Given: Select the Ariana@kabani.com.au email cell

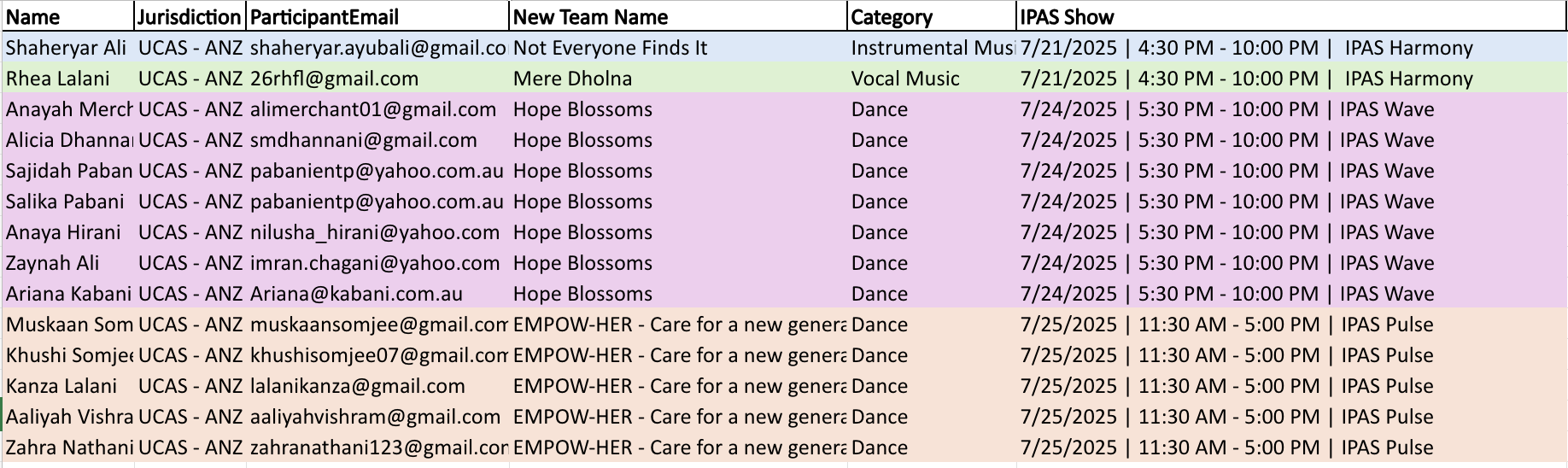Looking at the screenshot, I should point(356,294).
